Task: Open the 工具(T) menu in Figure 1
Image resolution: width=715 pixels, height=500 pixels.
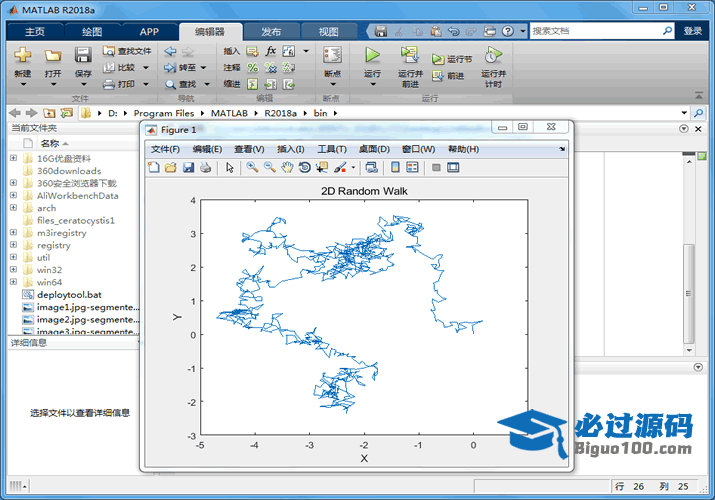Action: (x=331, y=149)
